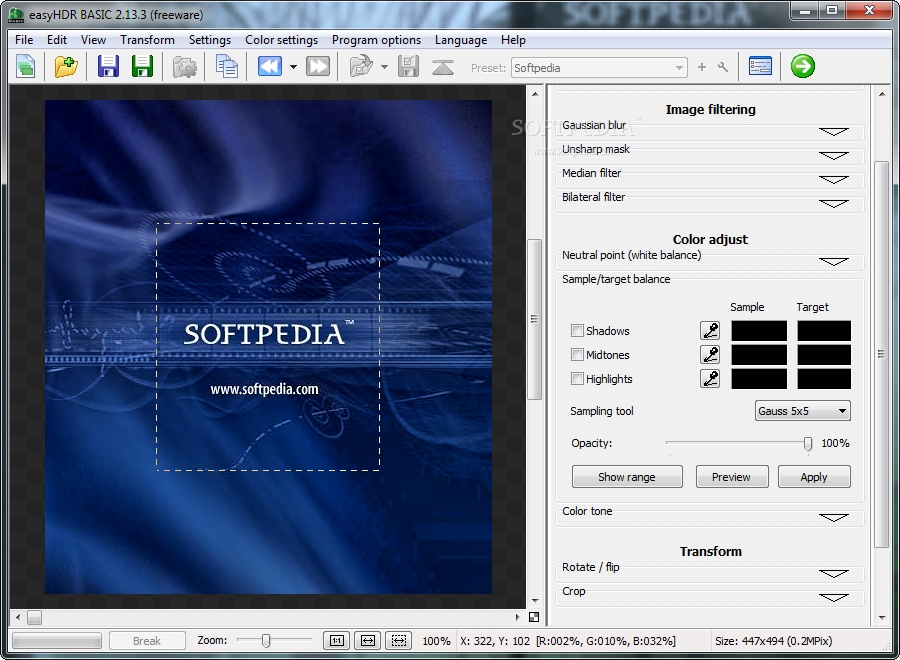Enable the Shadows checkbox
The height and width of the screenshot is (660, 900).
[577, 331]
